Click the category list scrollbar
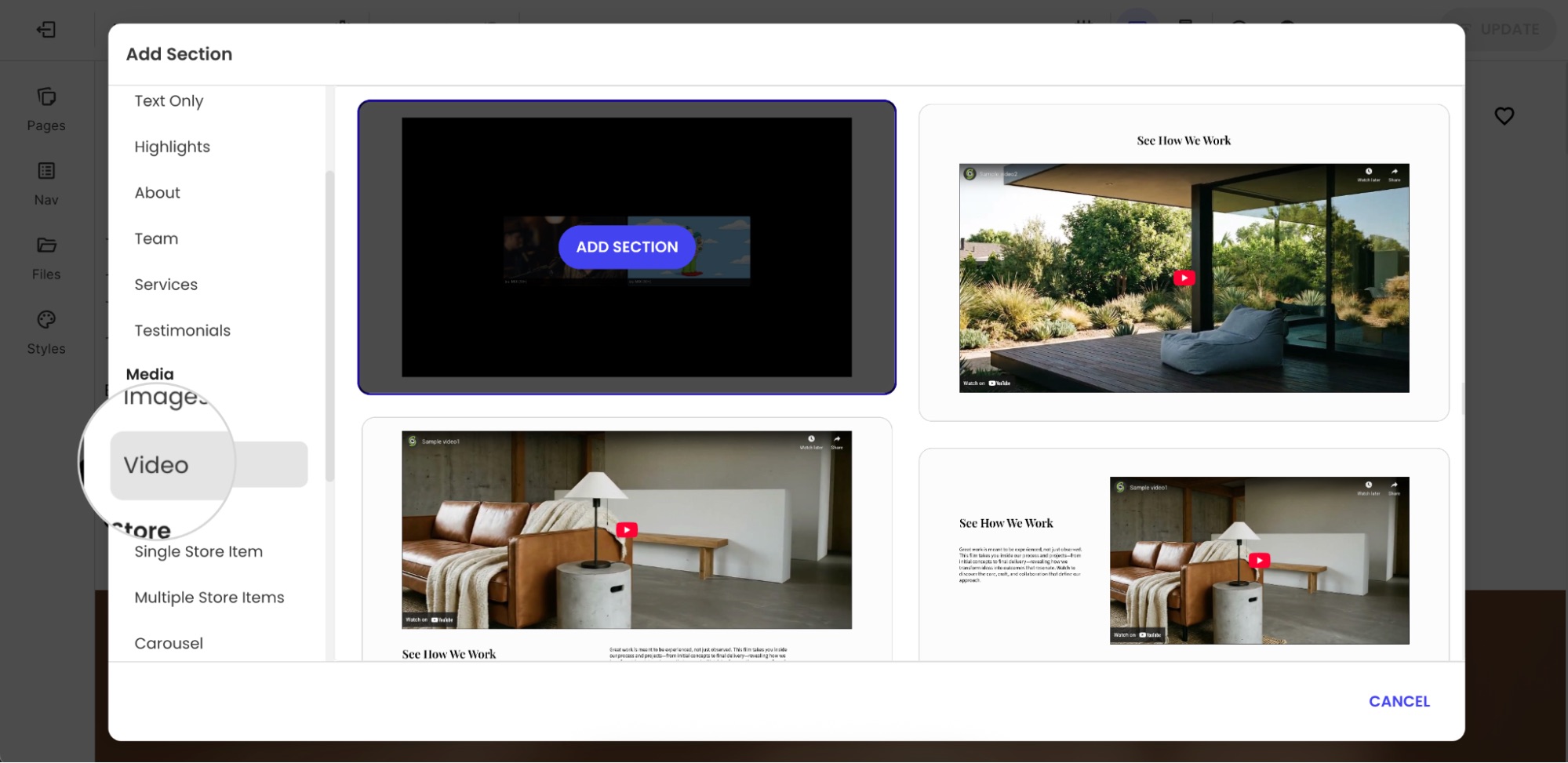This screenshot has width=1568, height=763. 330,325
